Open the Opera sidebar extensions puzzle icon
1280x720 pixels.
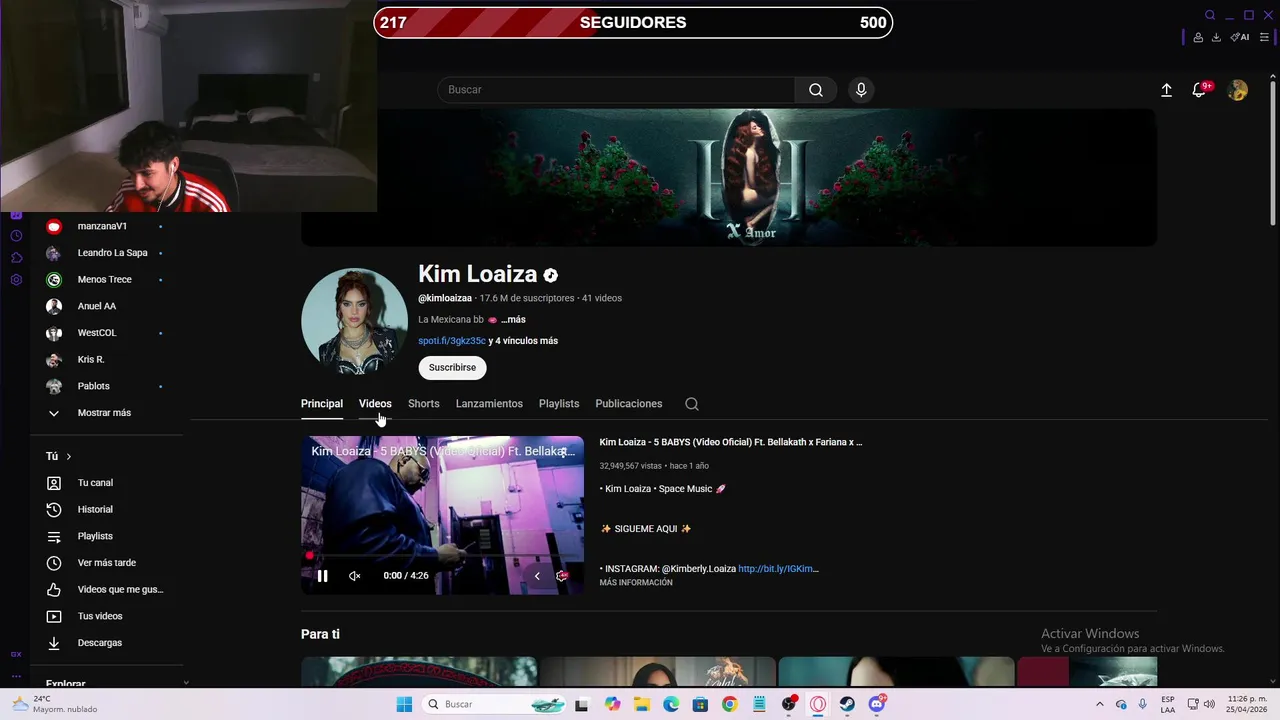(16, 258)
